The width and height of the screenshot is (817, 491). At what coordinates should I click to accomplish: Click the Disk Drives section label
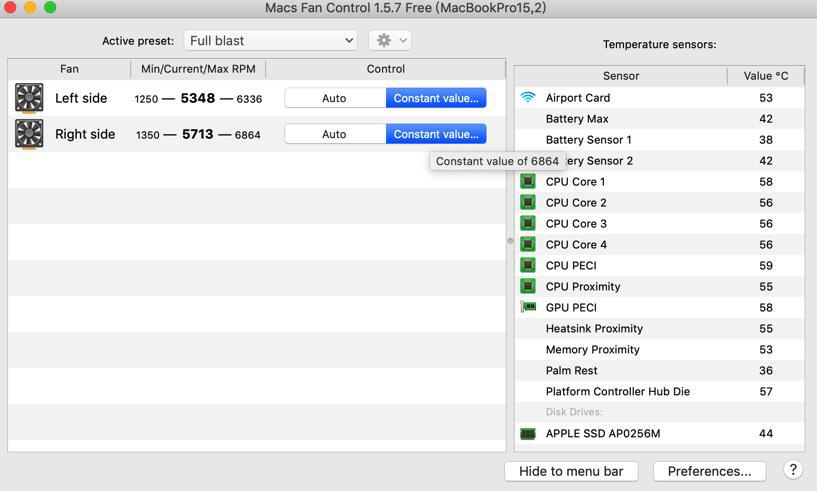tap(574, 412)
